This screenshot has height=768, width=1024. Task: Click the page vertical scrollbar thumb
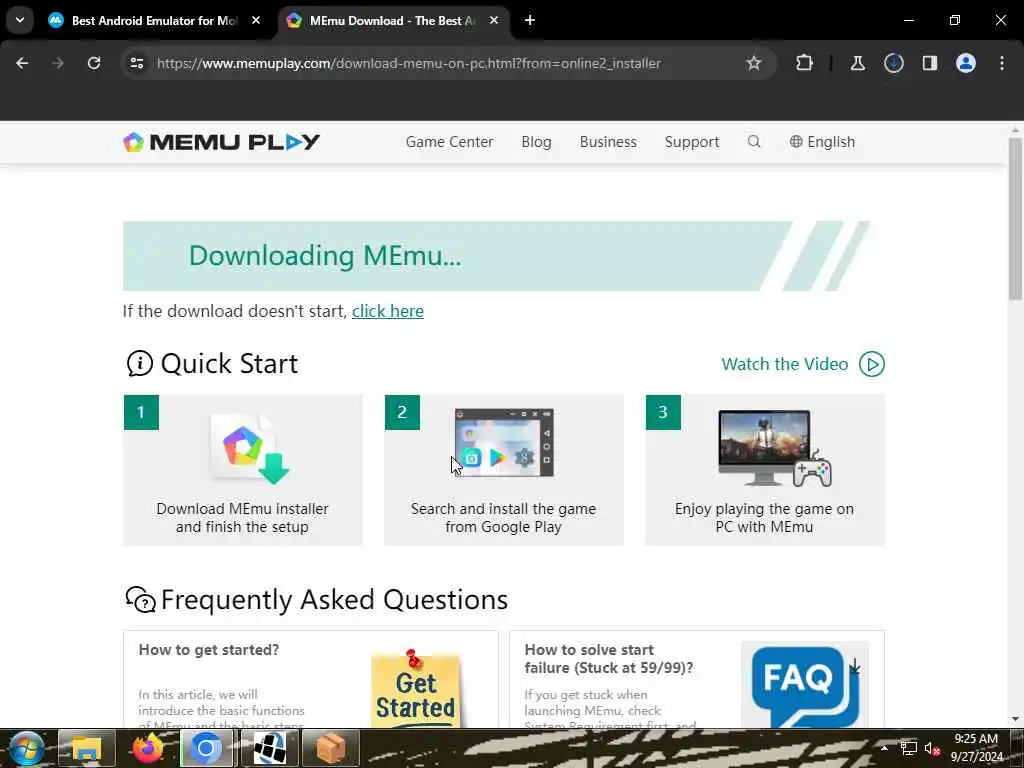click(x=1015, y=219)
